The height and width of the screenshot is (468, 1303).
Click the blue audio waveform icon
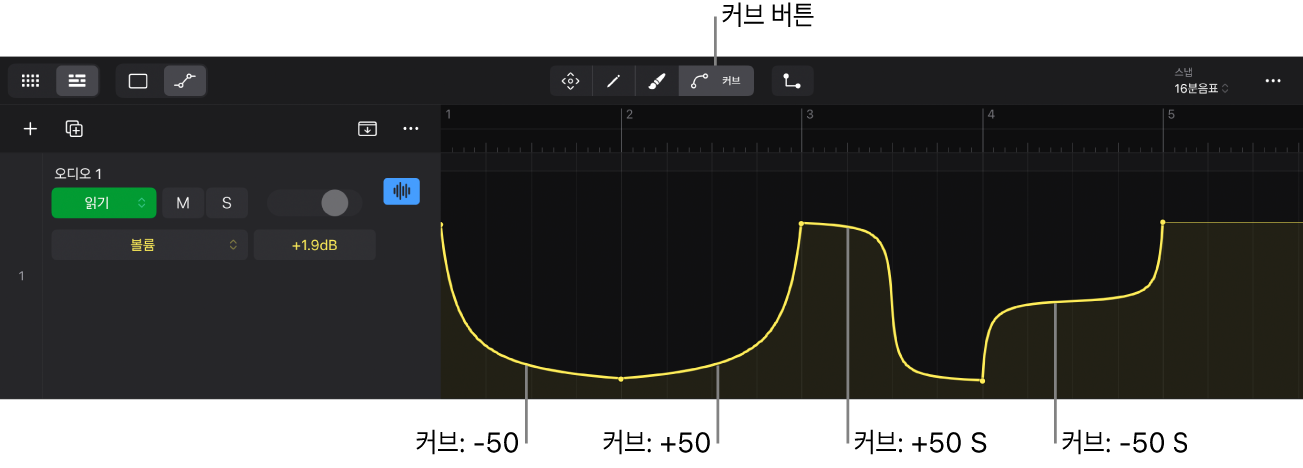pos(402,191)
